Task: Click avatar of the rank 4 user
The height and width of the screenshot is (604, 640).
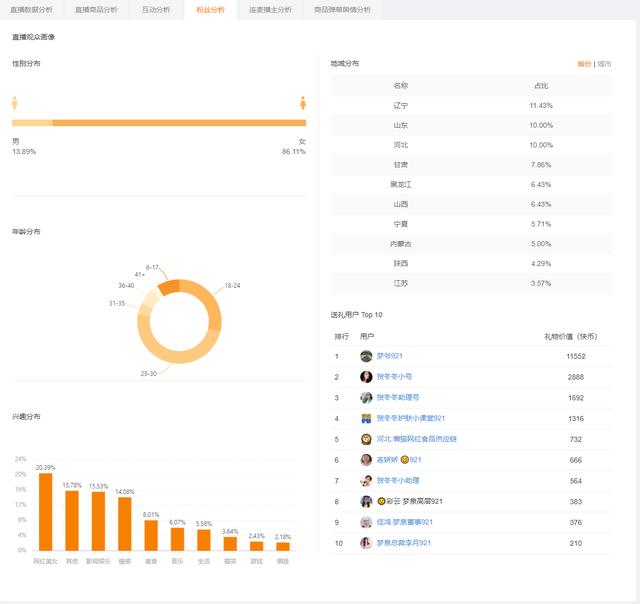Action: point(366,418)
